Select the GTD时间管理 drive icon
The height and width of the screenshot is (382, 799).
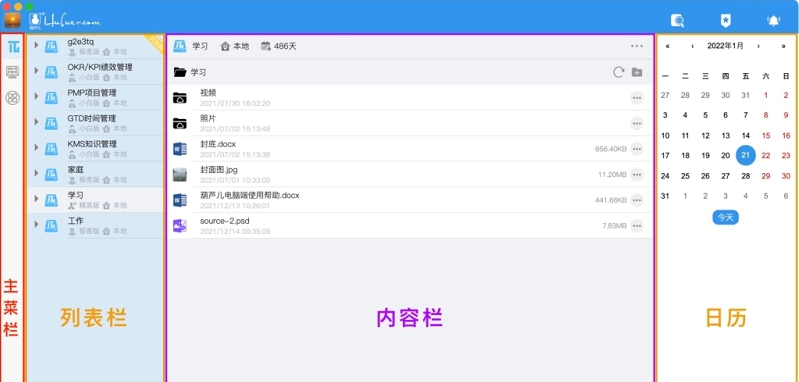point(51,123)
